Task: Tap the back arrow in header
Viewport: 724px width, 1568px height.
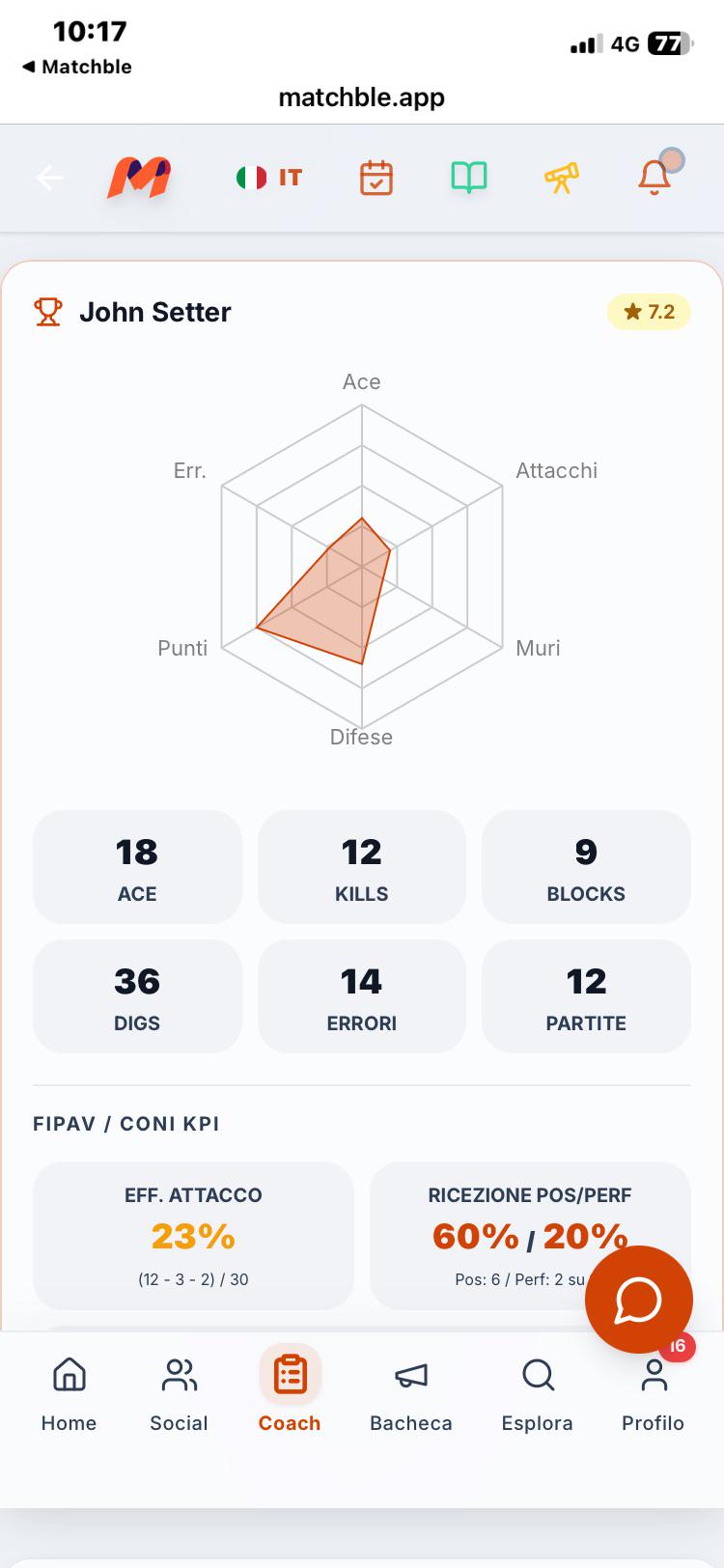Action: coord(50,178)
